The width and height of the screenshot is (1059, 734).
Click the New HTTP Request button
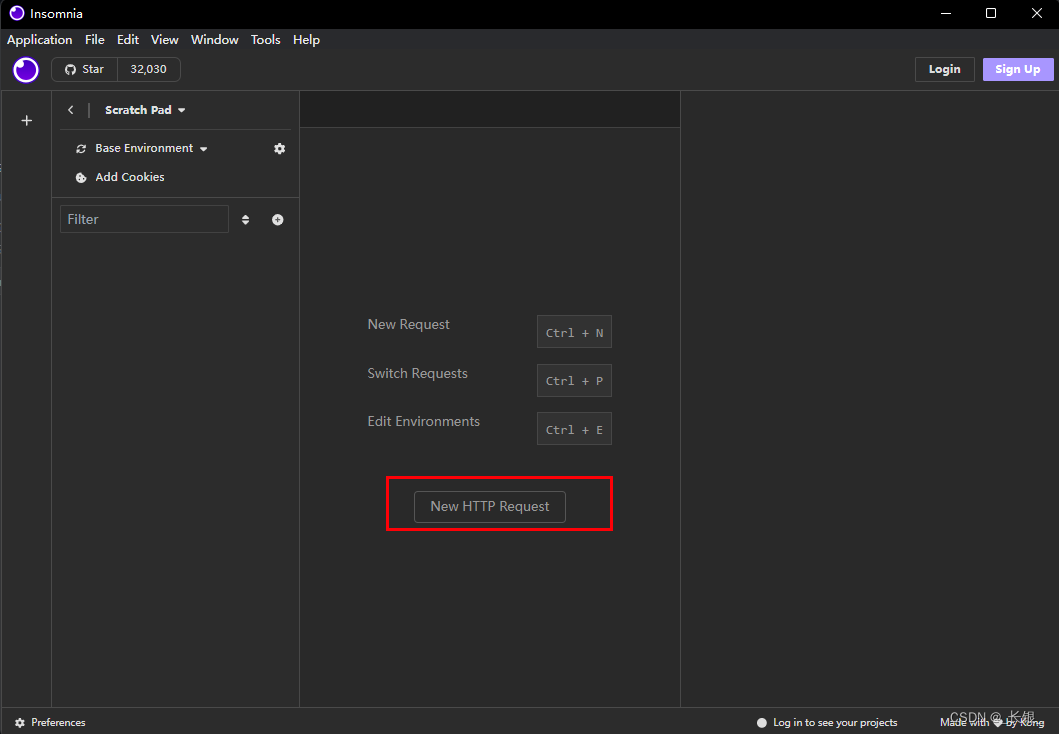coord(490,506)
